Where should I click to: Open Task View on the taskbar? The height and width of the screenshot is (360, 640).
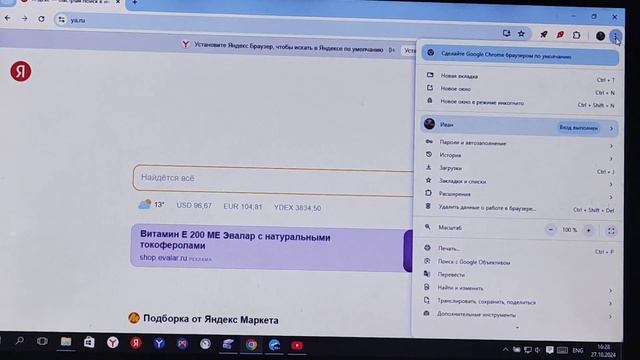42,341
